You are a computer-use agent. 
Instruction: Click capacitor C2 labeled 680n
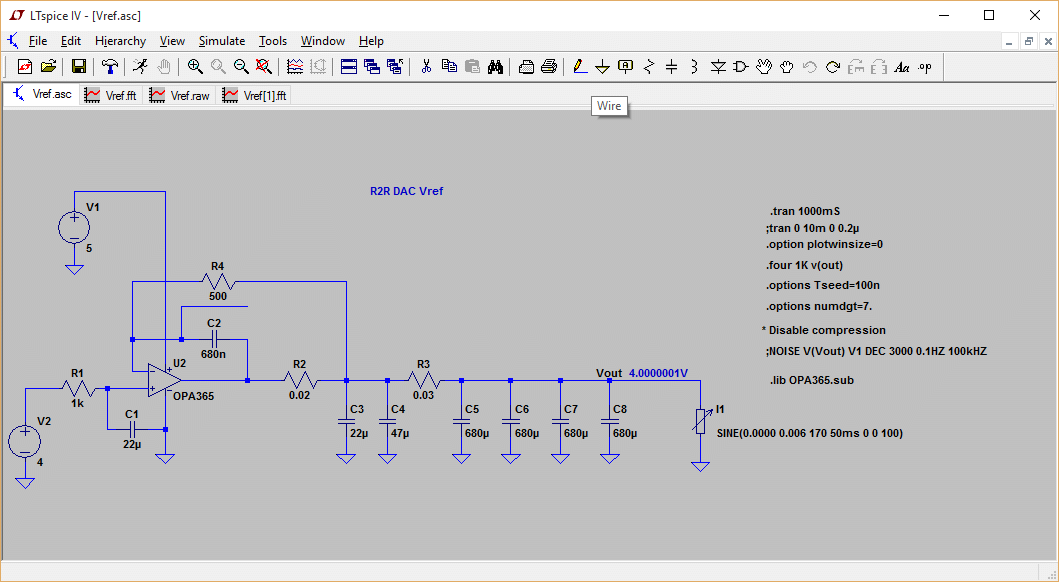(x=215, y=339)
